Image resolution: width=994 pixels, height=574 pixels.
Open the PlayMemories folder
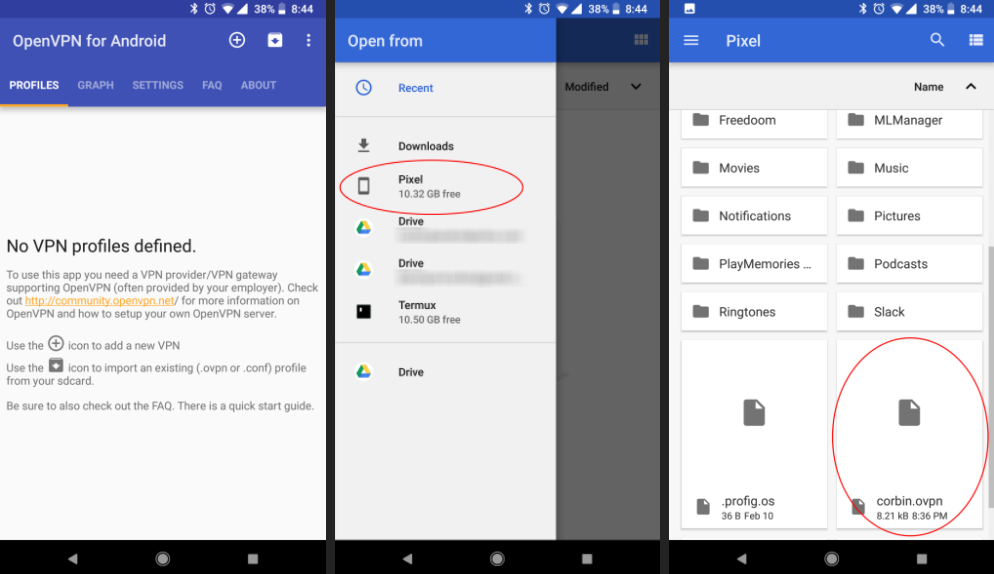point(754,264)
